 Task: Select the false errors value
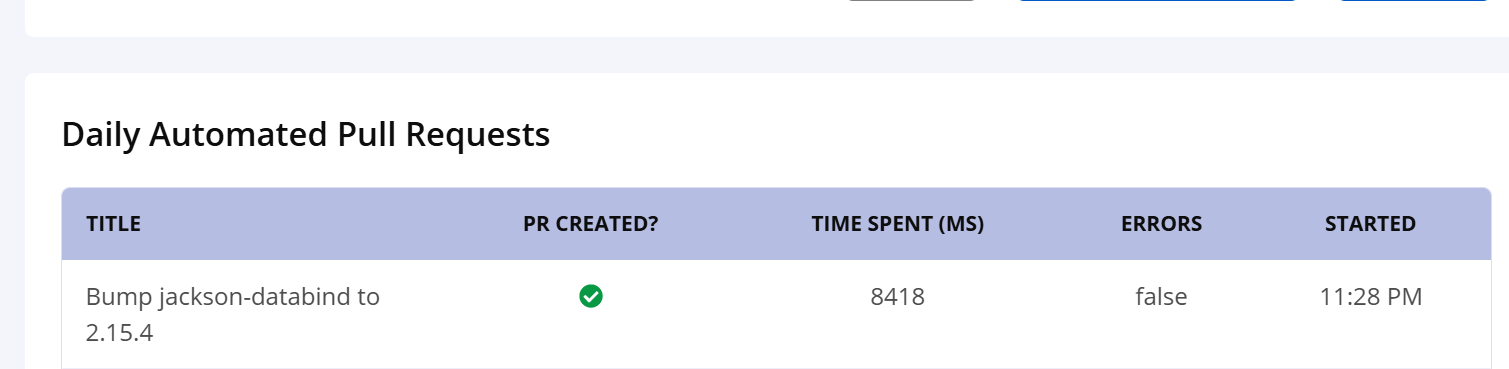[1161, 297]
